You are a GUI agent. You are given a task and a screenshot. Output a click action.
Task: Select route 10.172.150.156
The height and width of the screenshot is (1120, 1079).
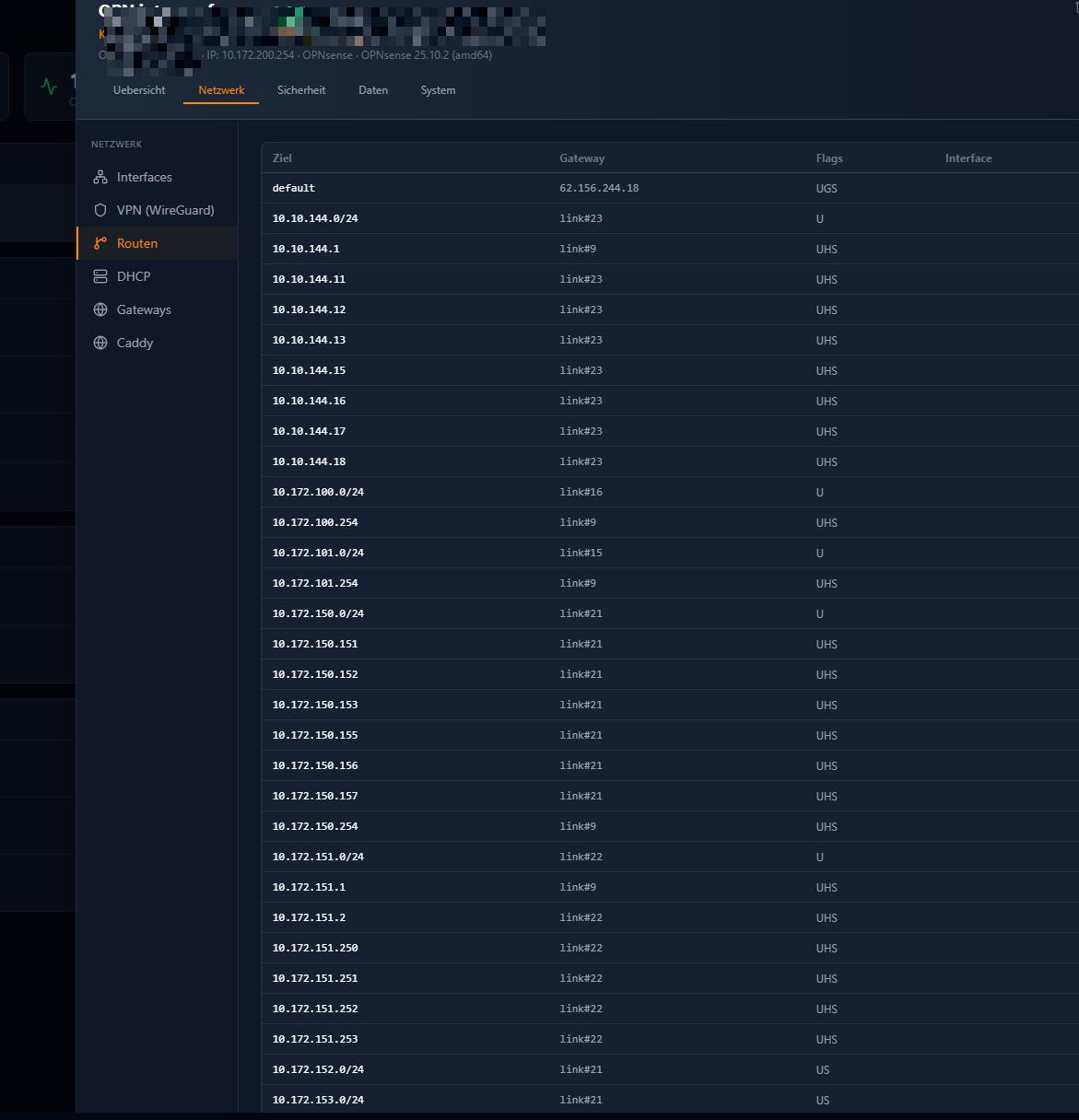click(670, 765)
